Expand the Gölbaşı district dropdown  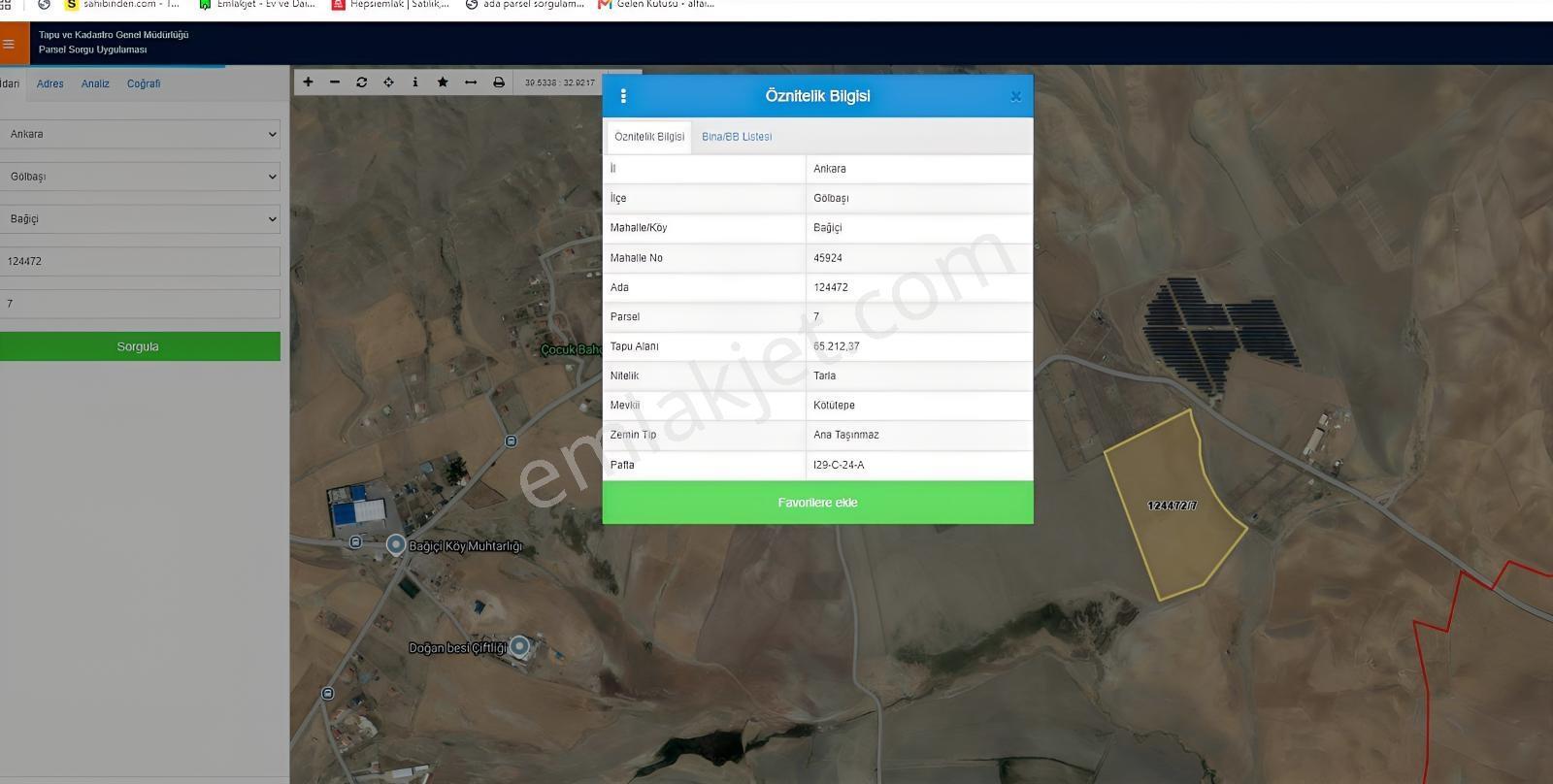coord(140,177)
